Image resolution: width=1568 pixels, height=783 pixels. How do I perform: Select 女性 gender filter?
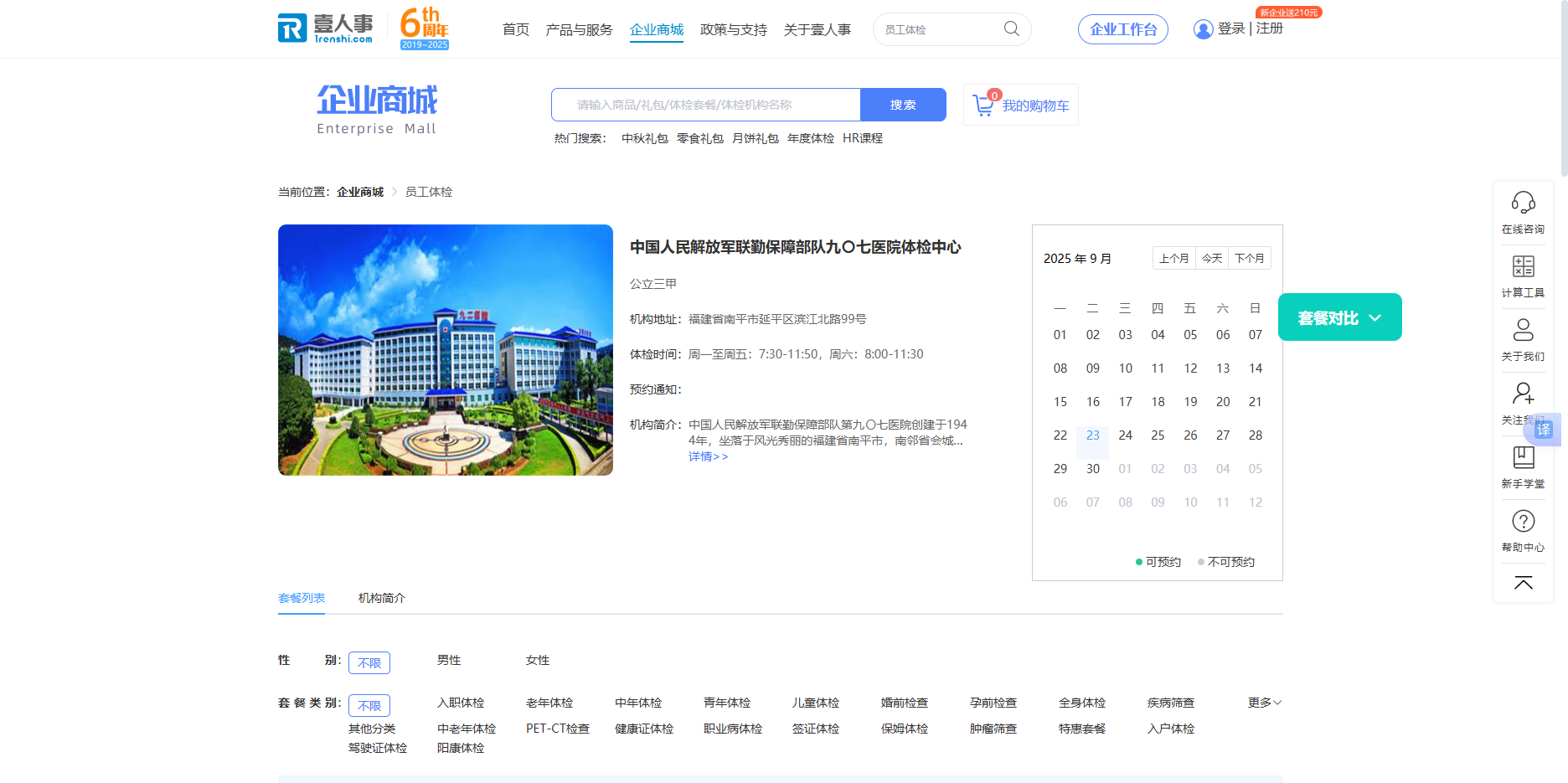coord(538,661)
